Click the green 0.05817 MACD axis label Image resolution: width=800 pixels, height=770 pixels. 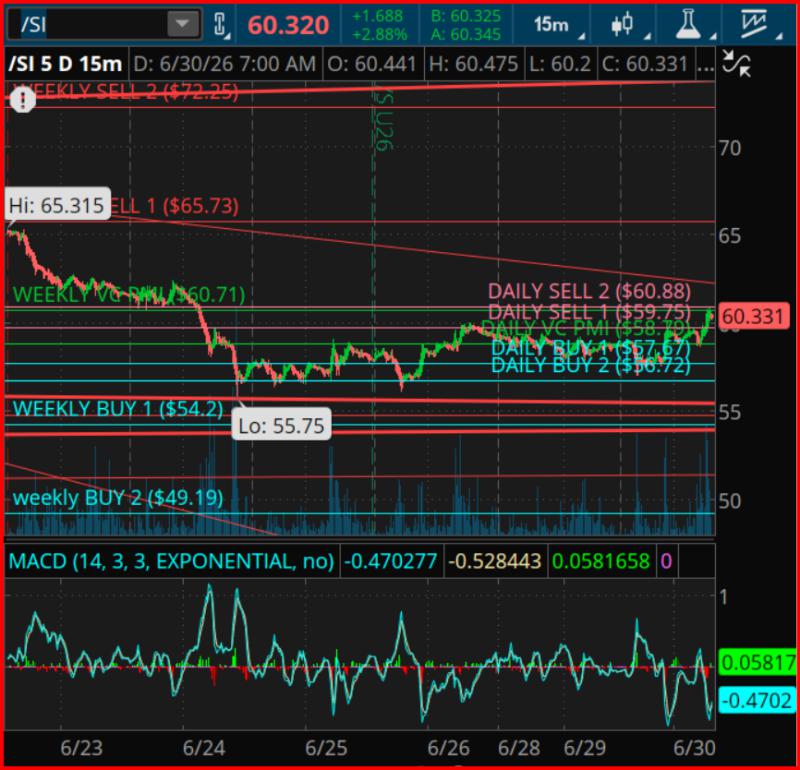tap(758, 662)
